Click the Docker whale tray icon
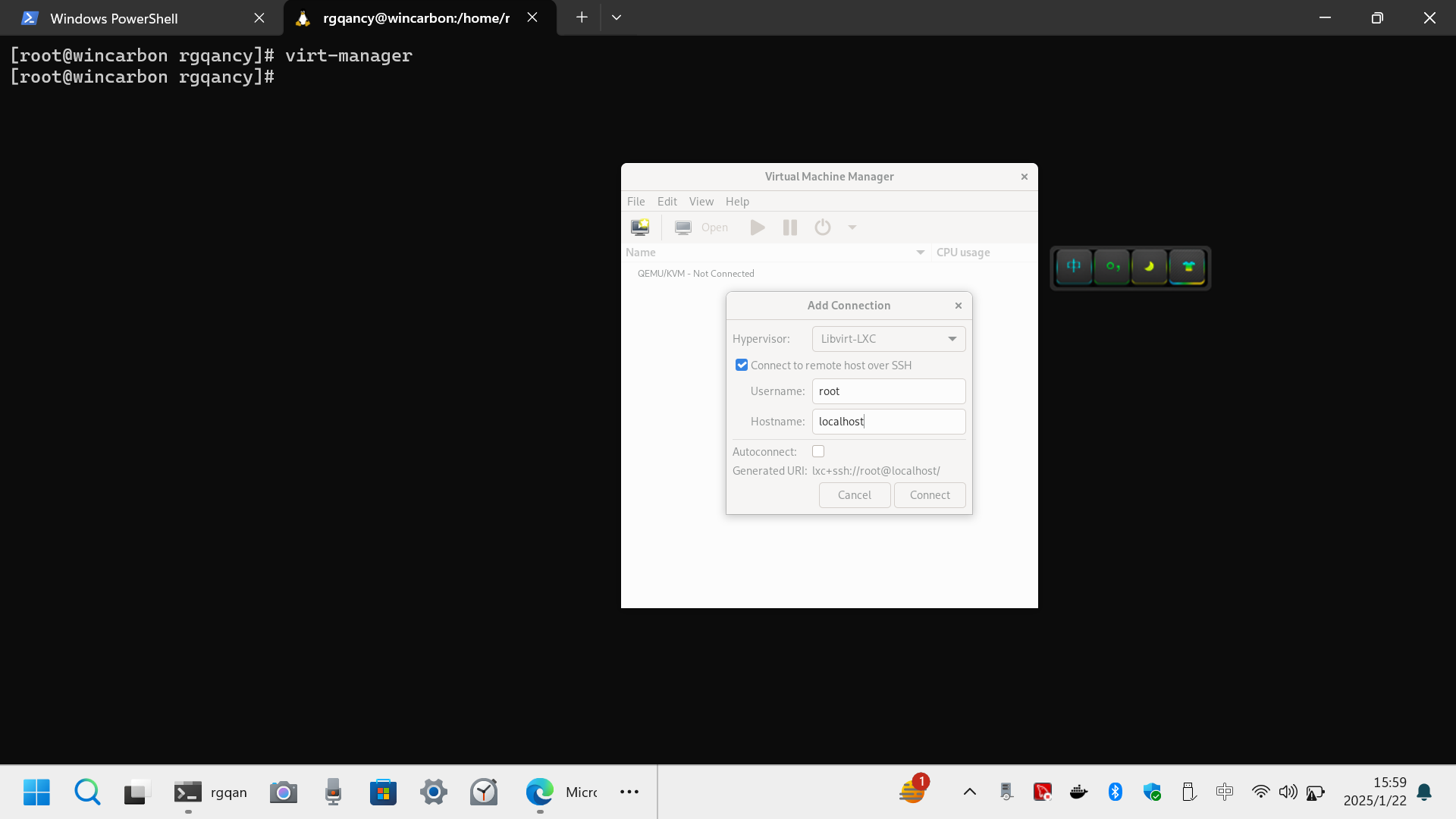 point(1078,792)
